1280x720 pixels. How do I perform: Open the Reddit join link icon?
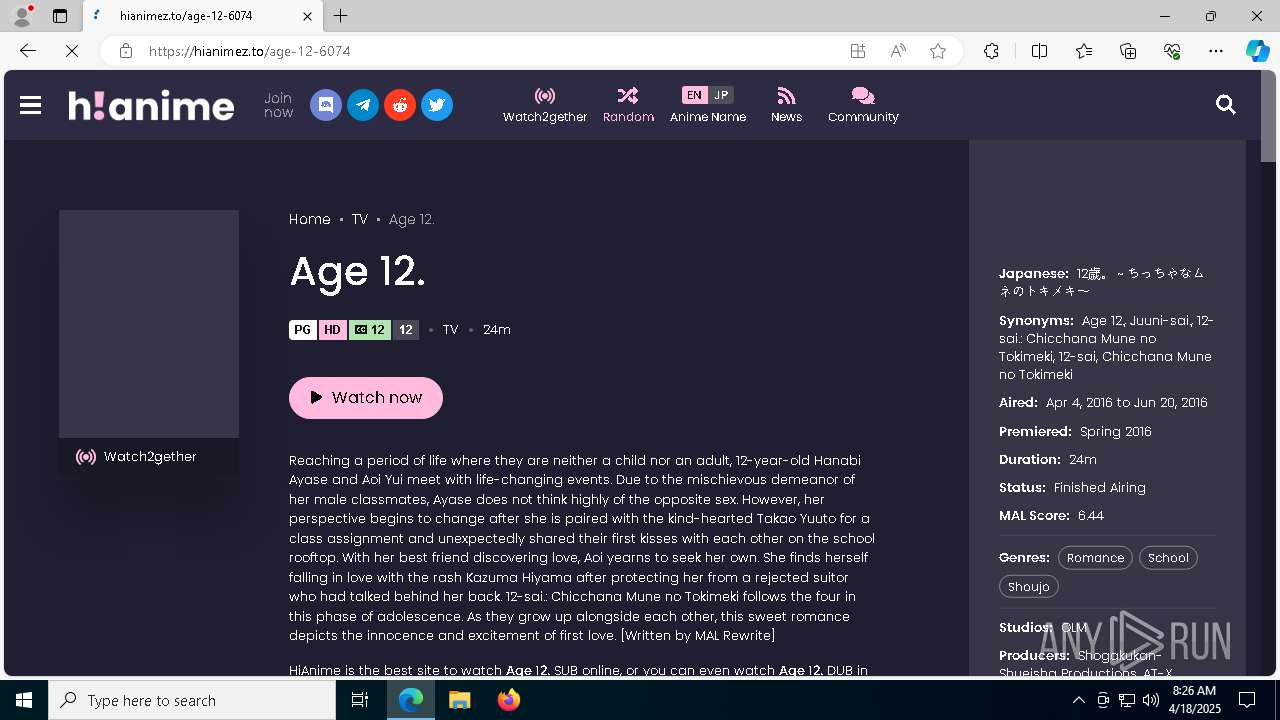(400, 105)
